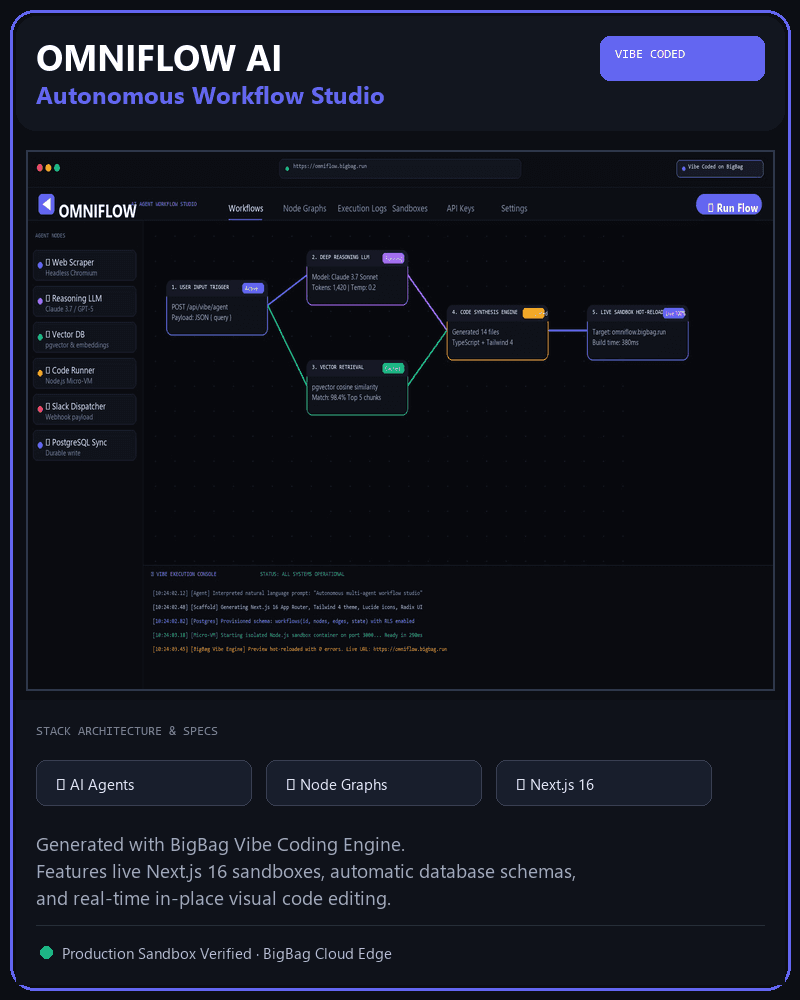Viewport: 800px width, 1000px height.
Task: Open the Execution Logs tab
Action: [362, 209]
